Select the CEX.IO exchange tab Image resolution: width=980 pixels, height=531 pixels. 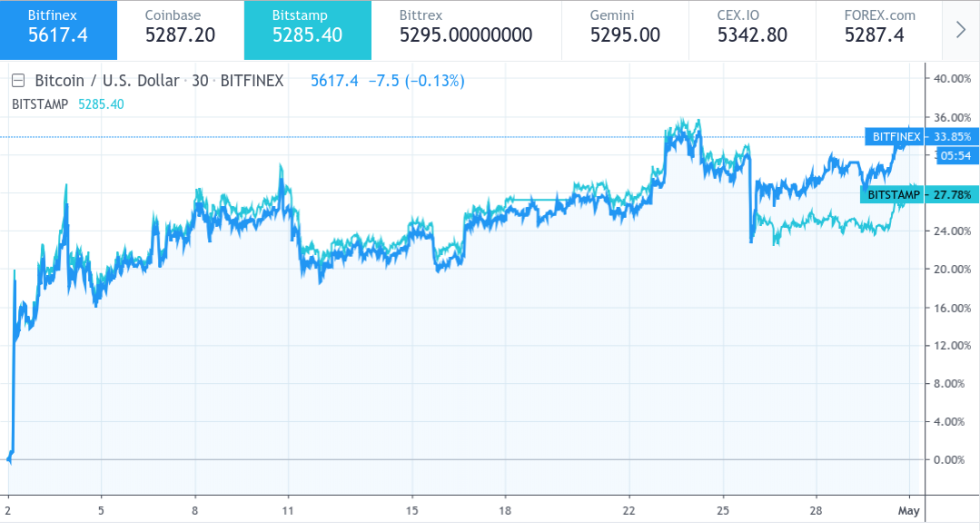(752, 29)
